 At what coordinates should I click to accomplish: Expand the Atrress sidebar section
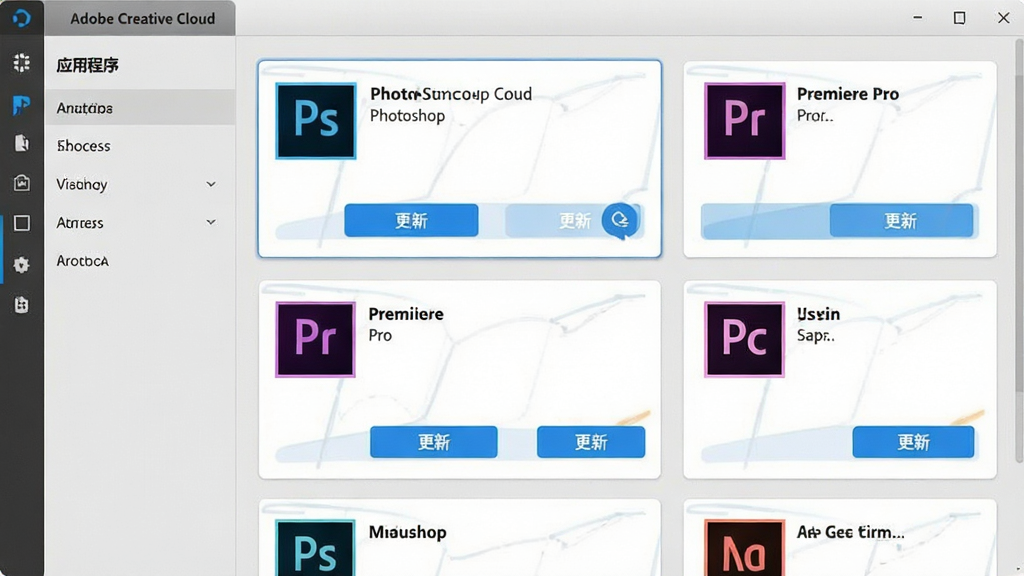(x=211, y=222)
